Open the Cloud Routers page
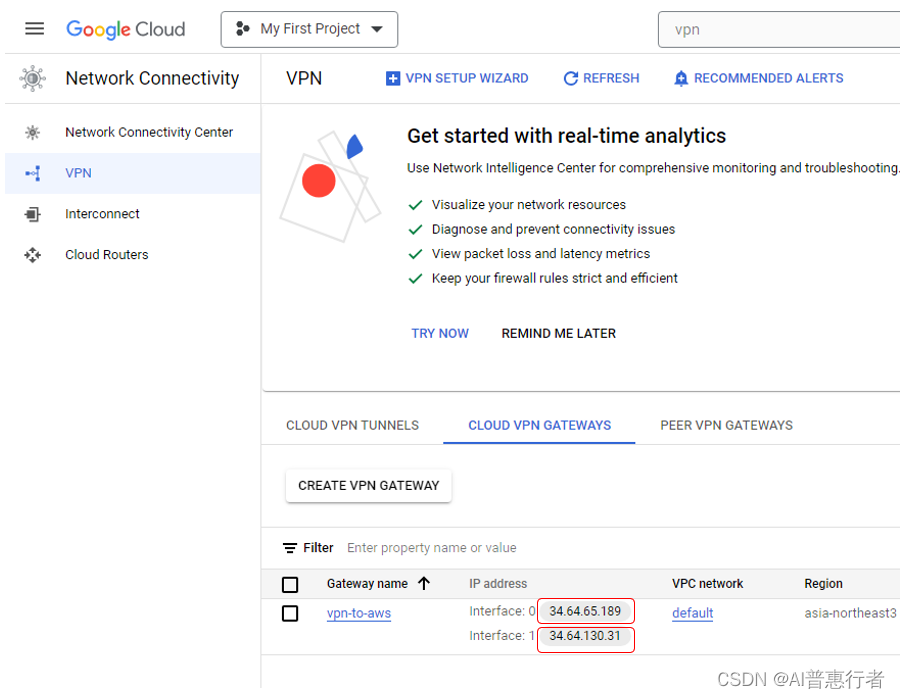This screenshot has width=900, height=698. pos(107,255)
